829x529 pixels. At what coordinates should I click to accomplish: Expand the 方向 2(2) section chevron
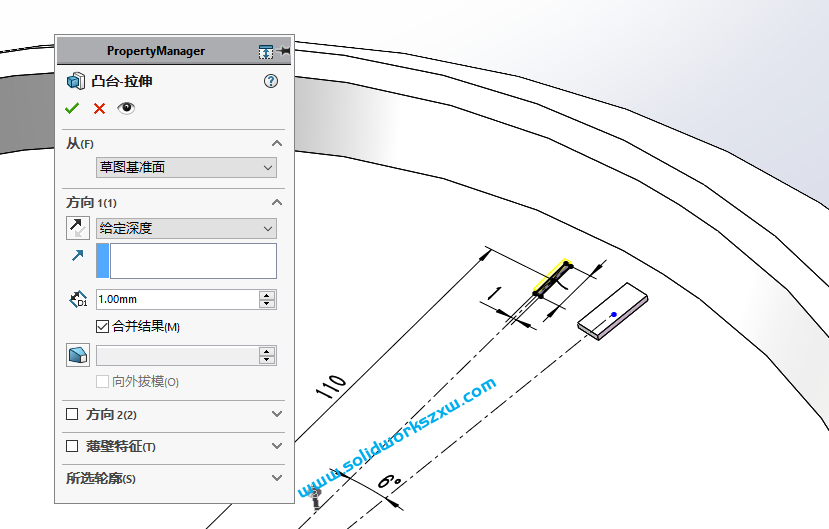(277, 414)
